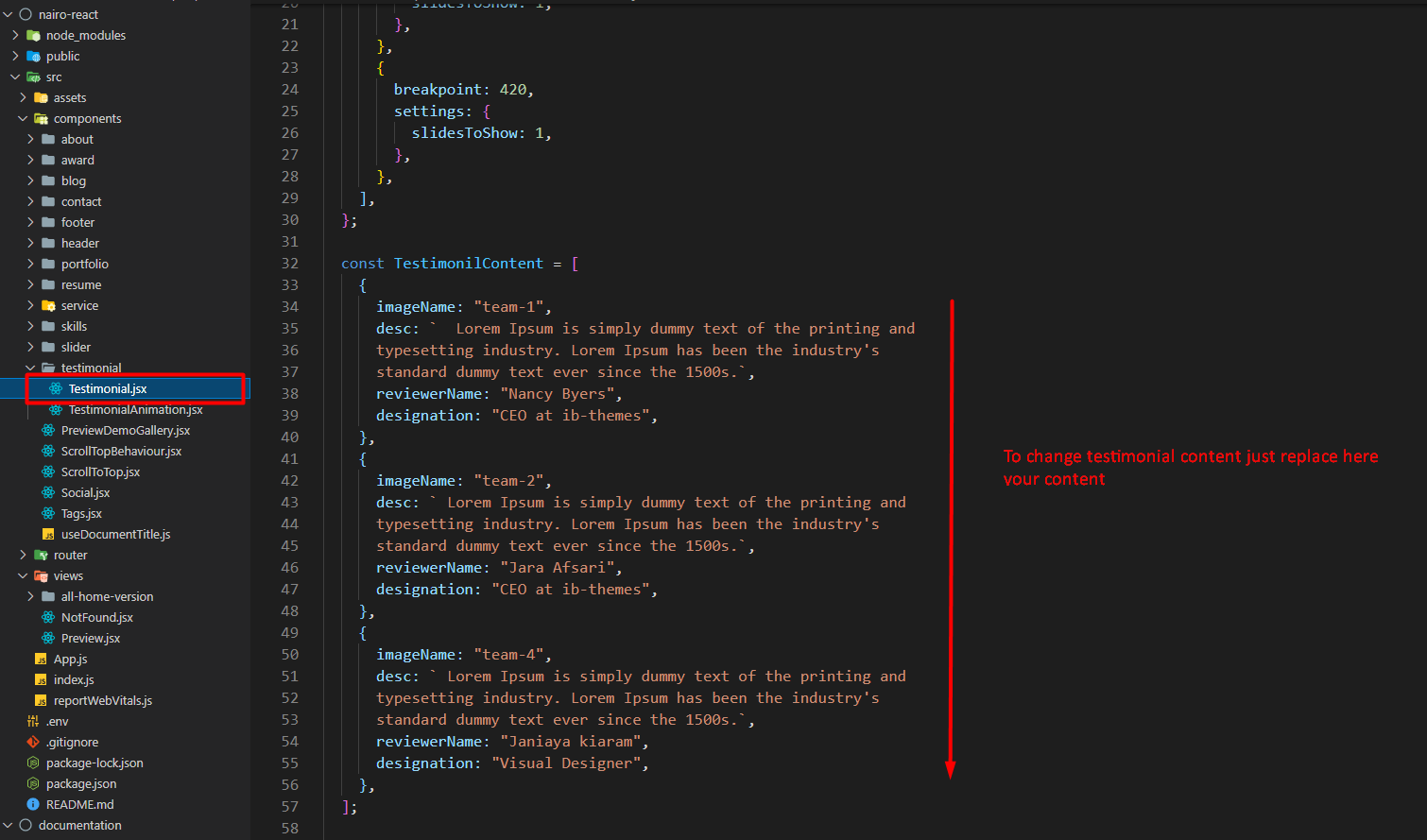Click the router folder icon
This screenshot has width=1427, height=840.
pyautogui.click(x=41, y=555)
